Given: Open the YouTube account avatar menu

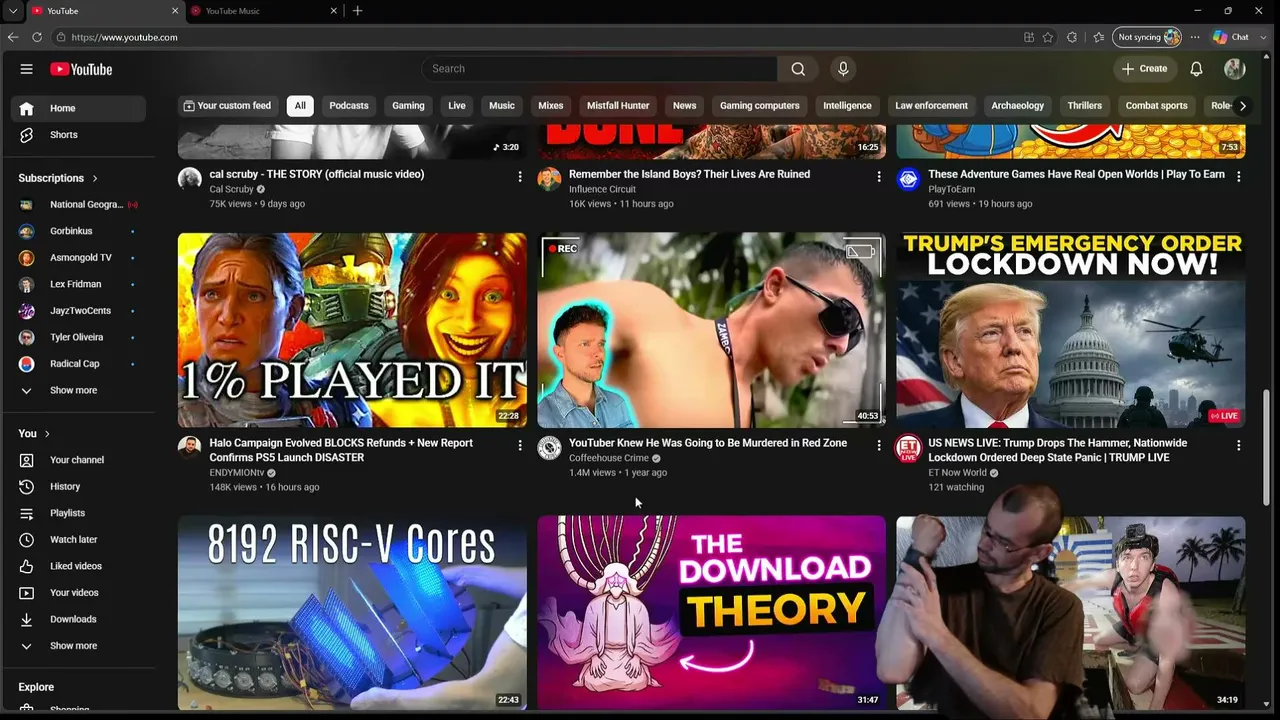Looking at the screenshot, I should pos(1234,69).
